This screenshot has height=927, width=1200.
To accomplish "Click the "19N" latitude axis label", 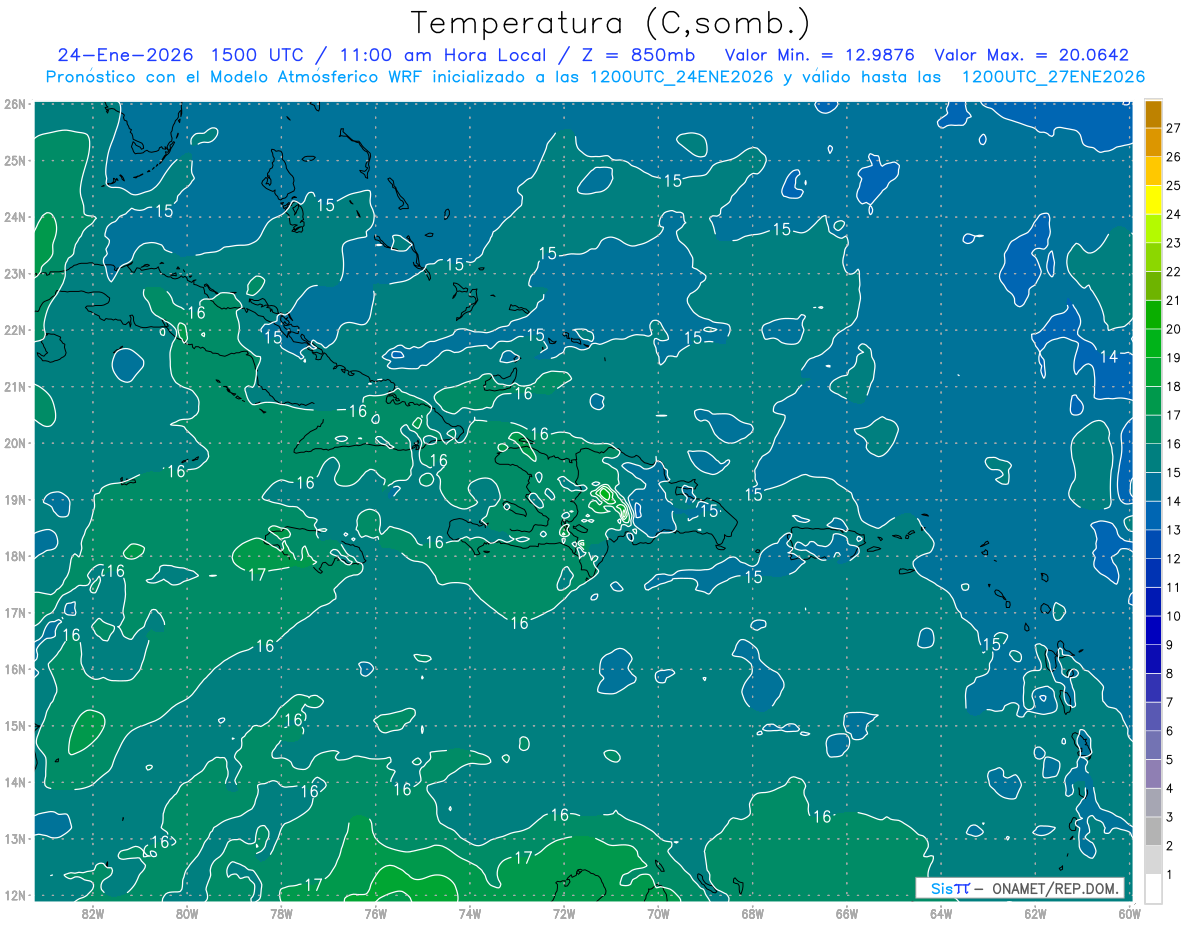I will click(14, 499).
